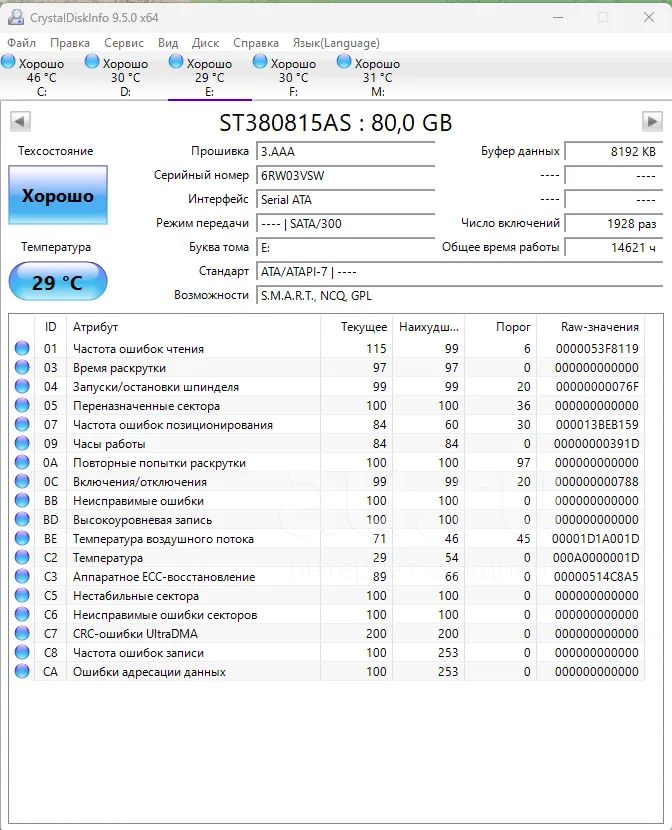Viewport: 672px width, 830px height.
Task: Click the total working time value 14621 ч
Action: click(x=614, y=247)
